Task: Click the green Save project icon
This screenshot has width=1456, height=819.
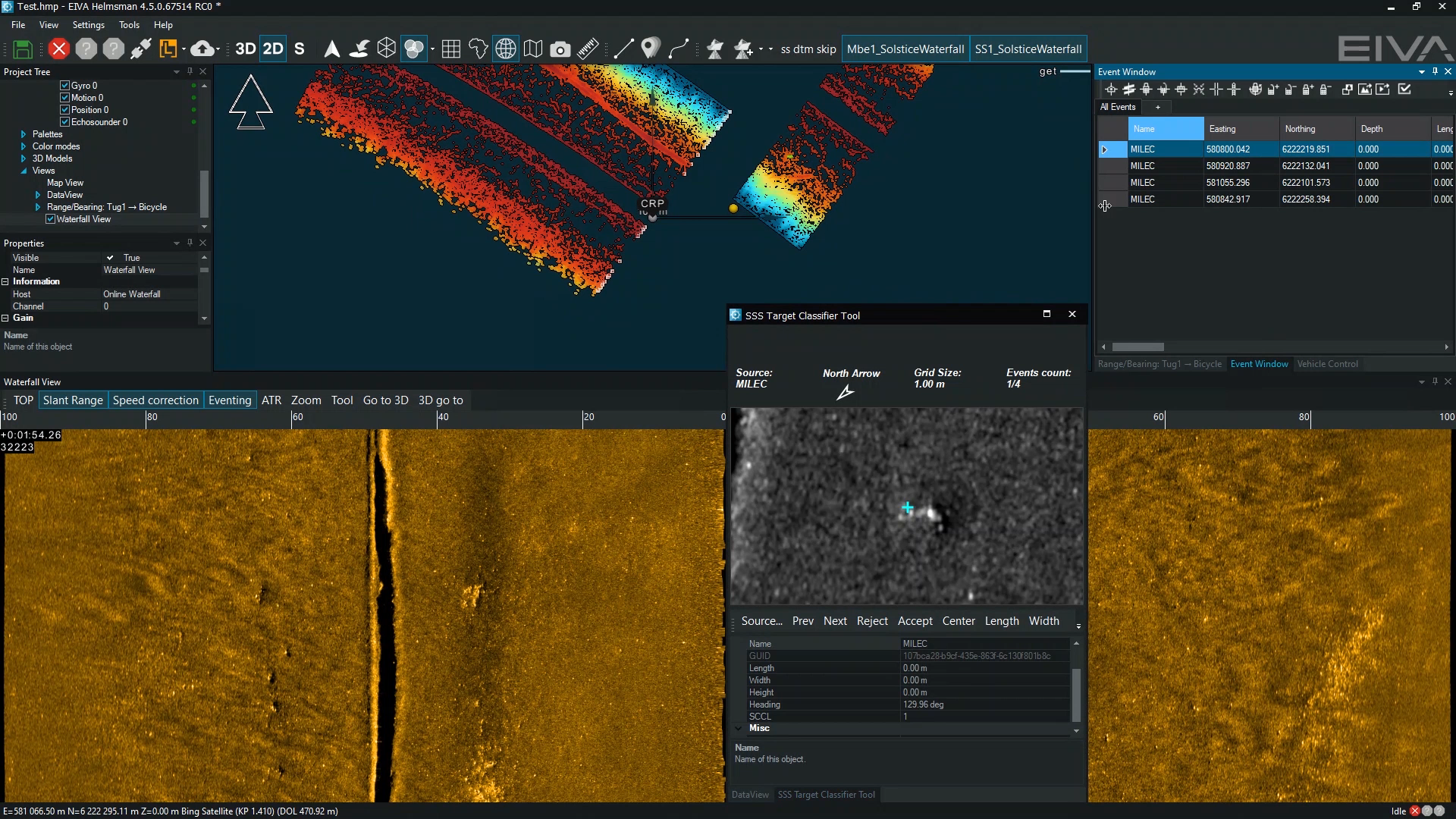Action: pos(23,49)
